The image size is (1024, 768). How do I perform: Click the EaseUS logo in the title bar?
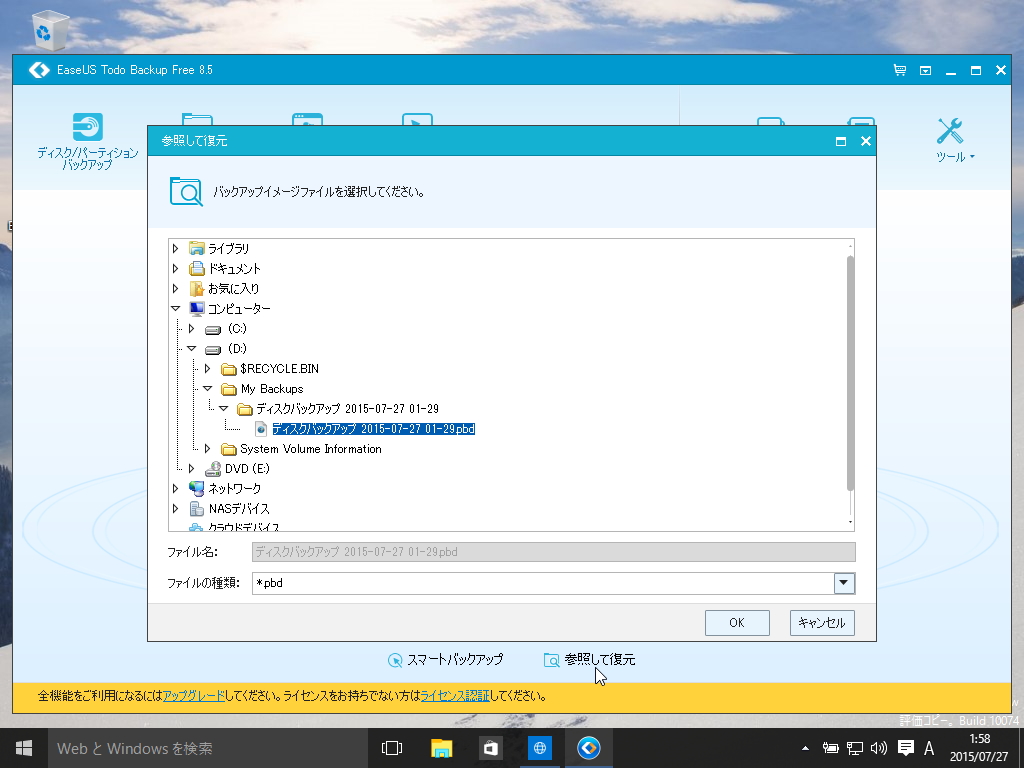pos(40,70)
